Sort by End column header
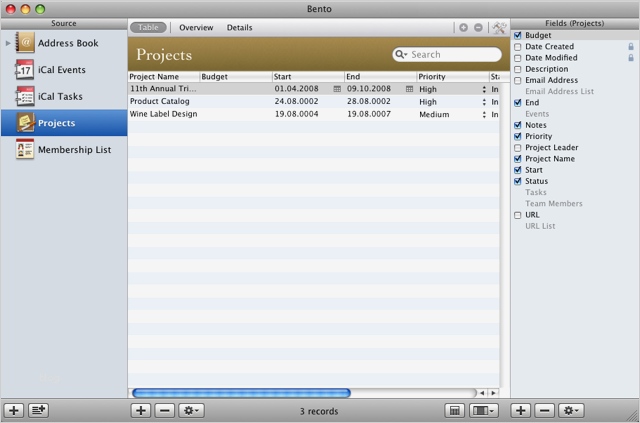The height and width of the screenshot is (423, 640). [380, 77]
